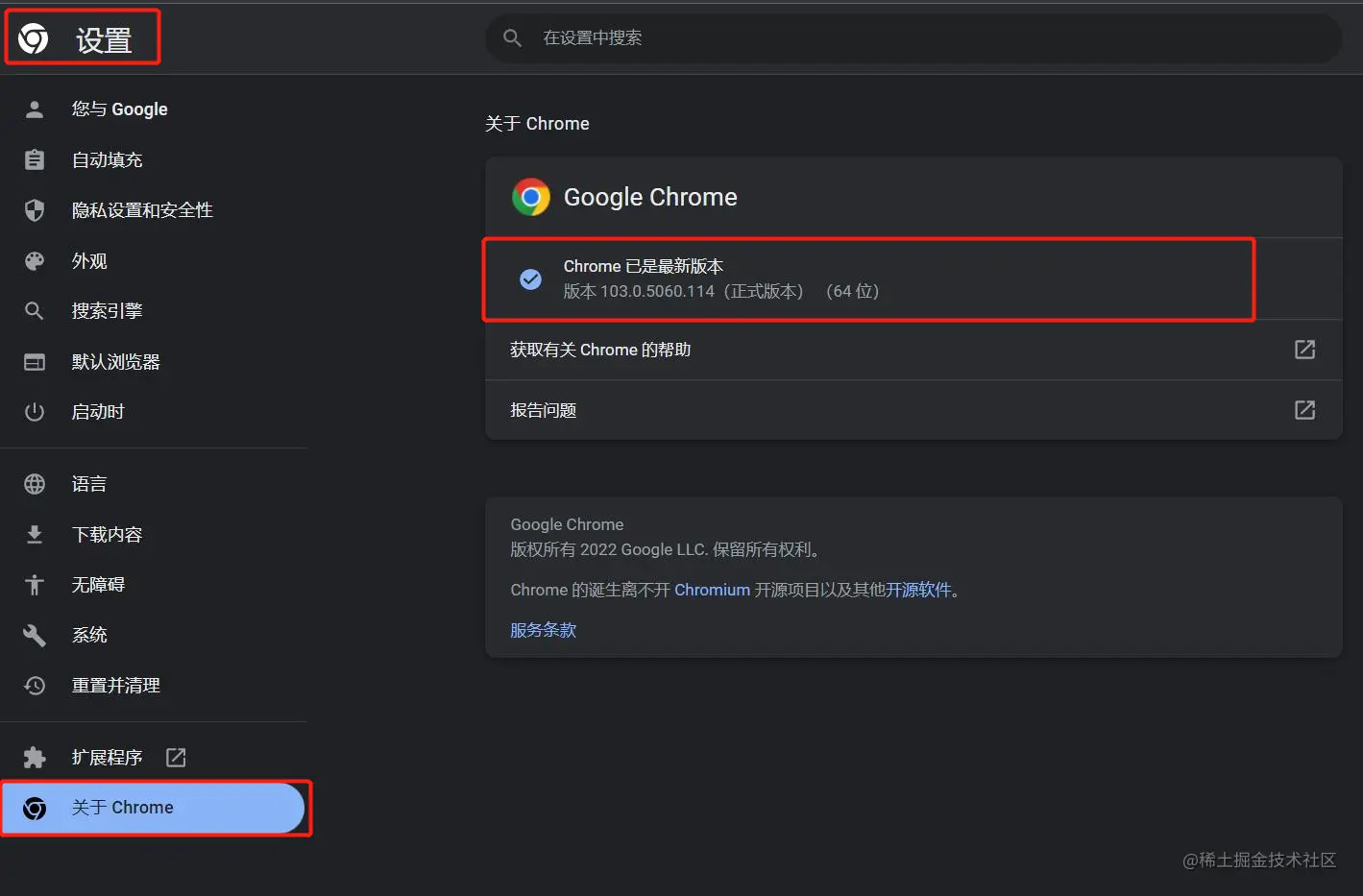The width and height of the screenshot is (1363, 896).
Task: Click the Chrome icon in 关于 Chrome item
Action: pyautogui.click(x=35, y=809)
